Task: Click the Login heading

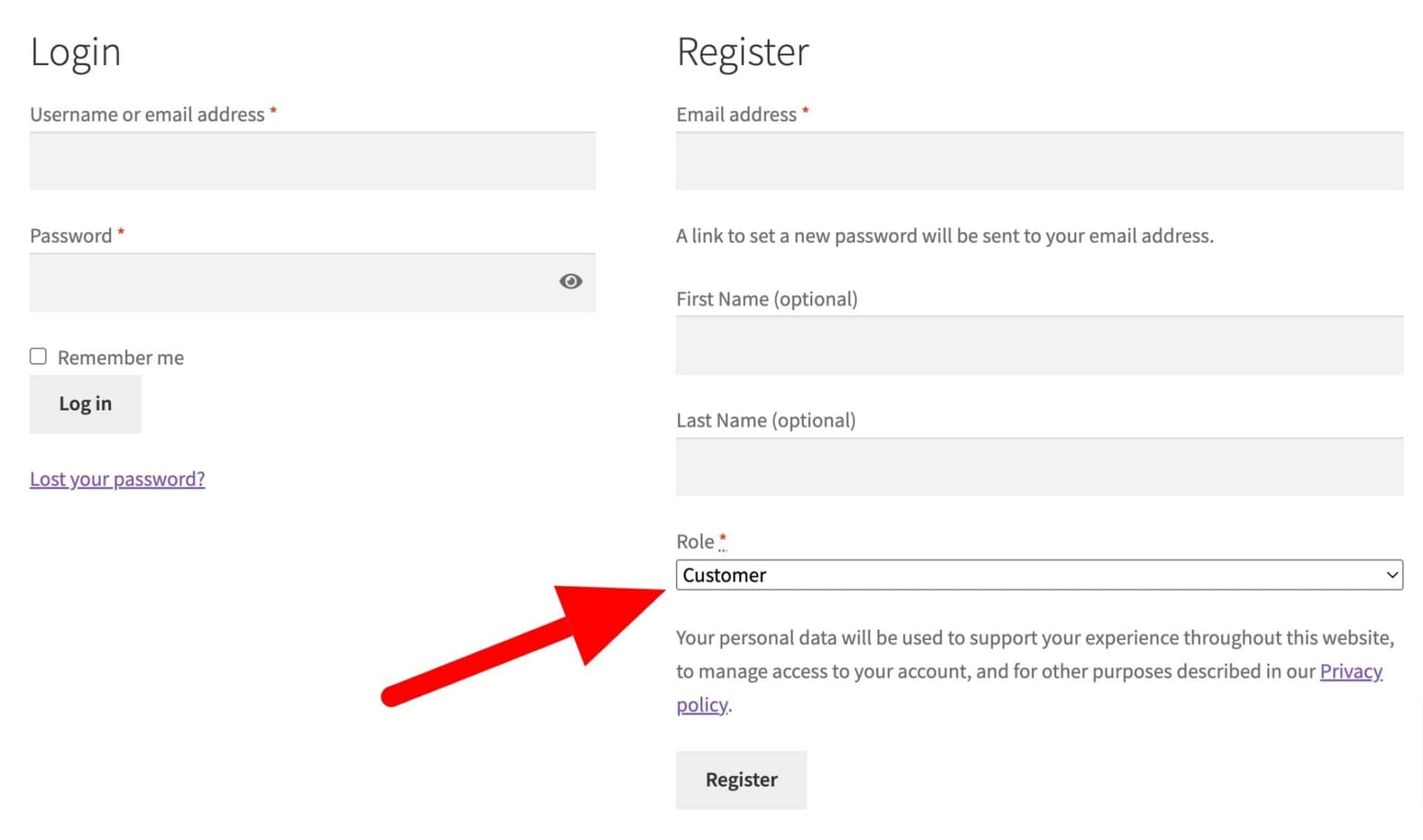Action: pyautogui.click(x=76, y=52)
